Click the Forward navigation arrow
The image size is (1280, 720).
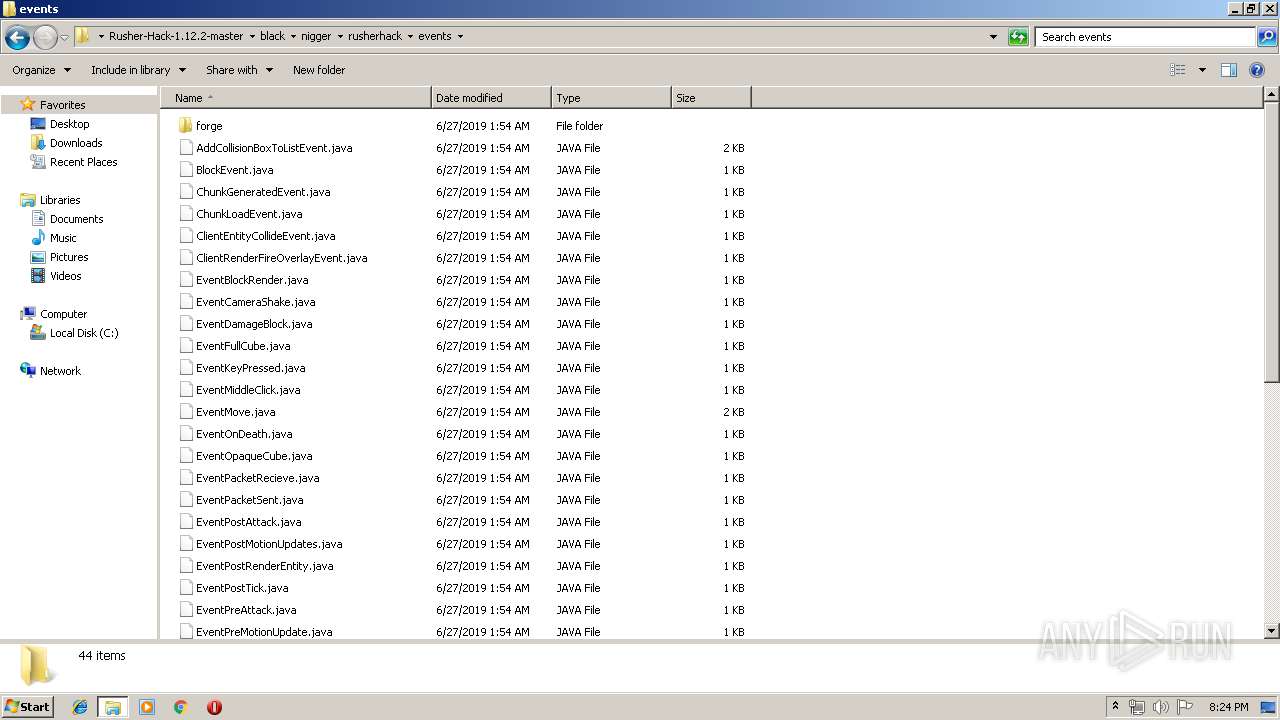point(45,37)
